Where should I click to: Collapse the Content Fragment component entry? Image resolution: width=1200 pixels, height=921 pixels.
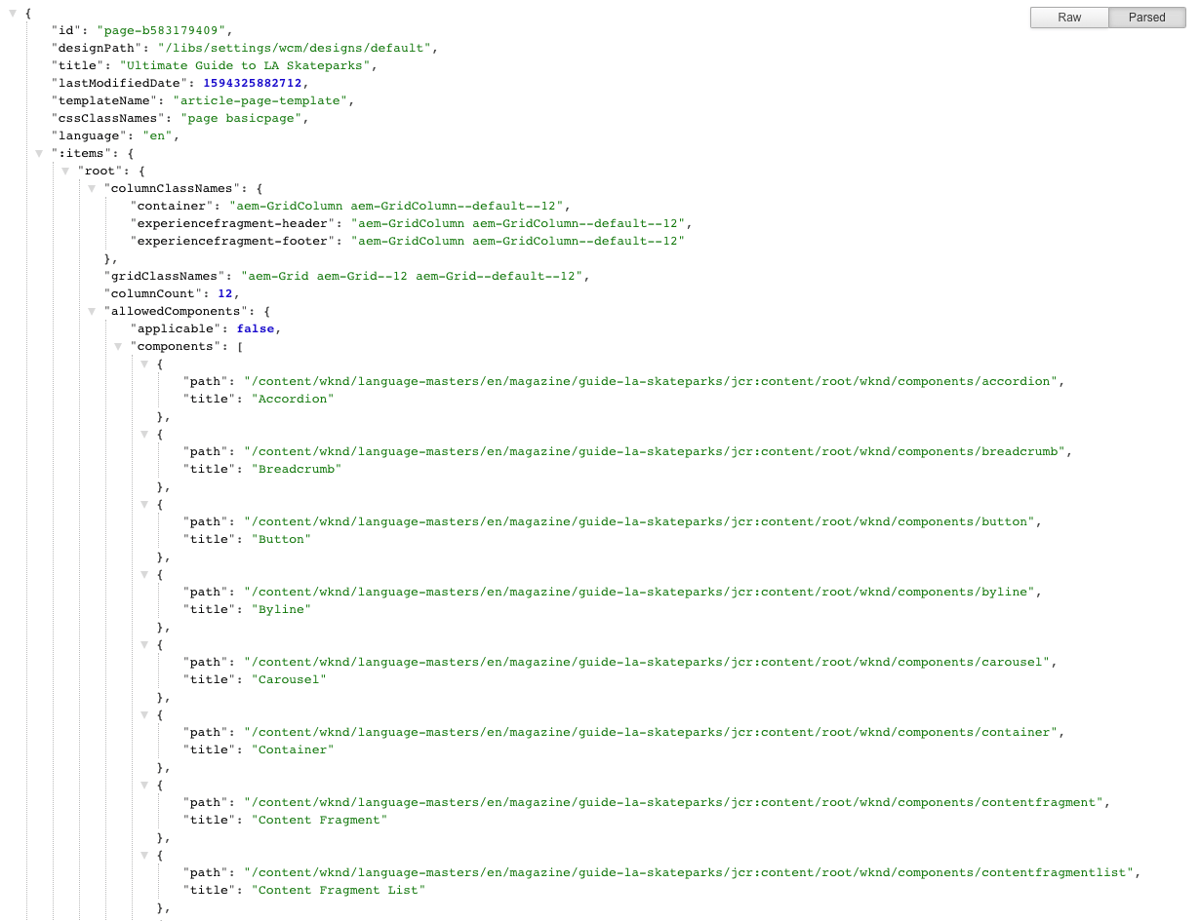pyautogui.click(x=143, y=785)
